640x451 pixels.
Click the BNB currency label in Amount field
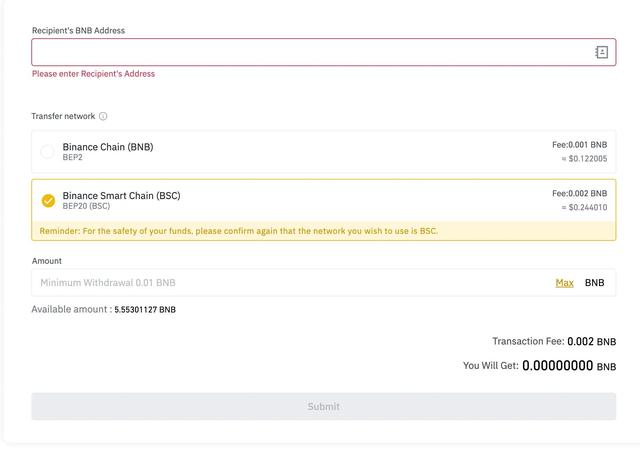[x=594, y=282]
